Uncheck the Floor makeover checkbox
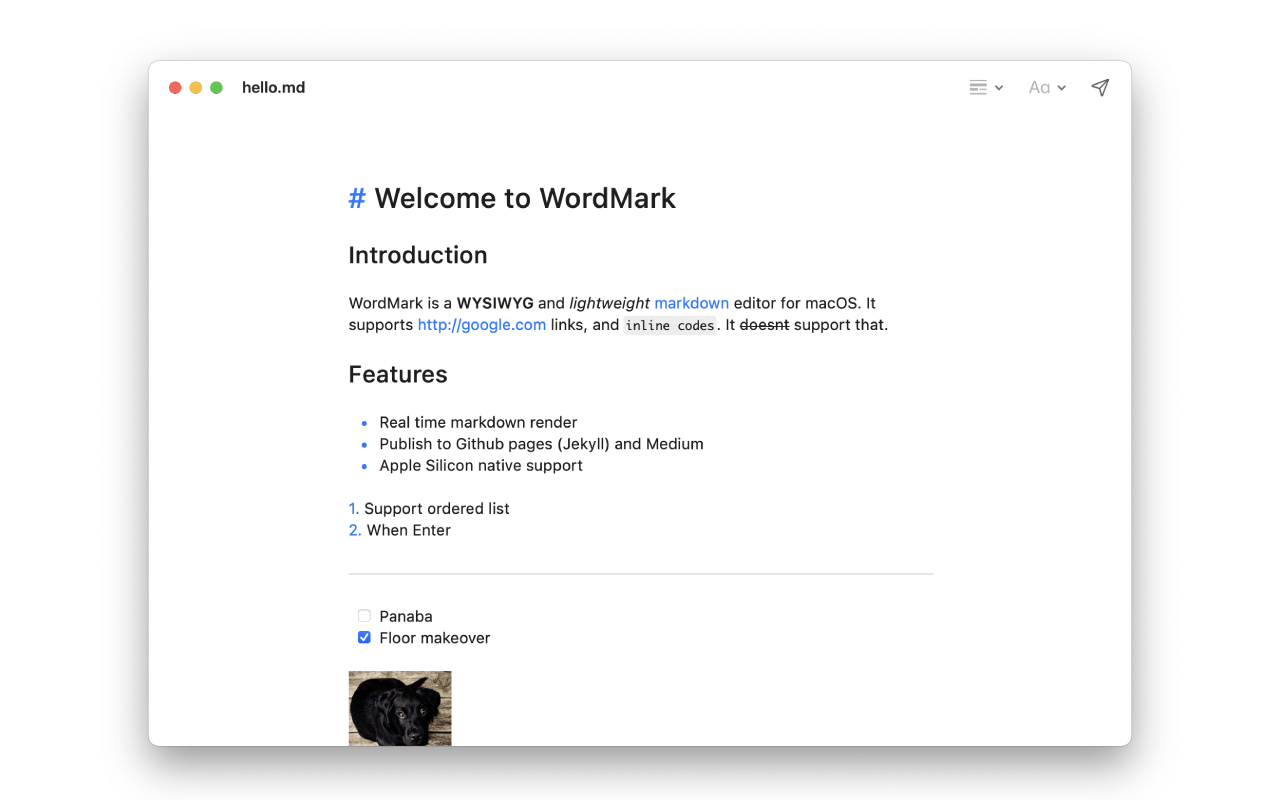1280x800 pixels. point(364,638)
